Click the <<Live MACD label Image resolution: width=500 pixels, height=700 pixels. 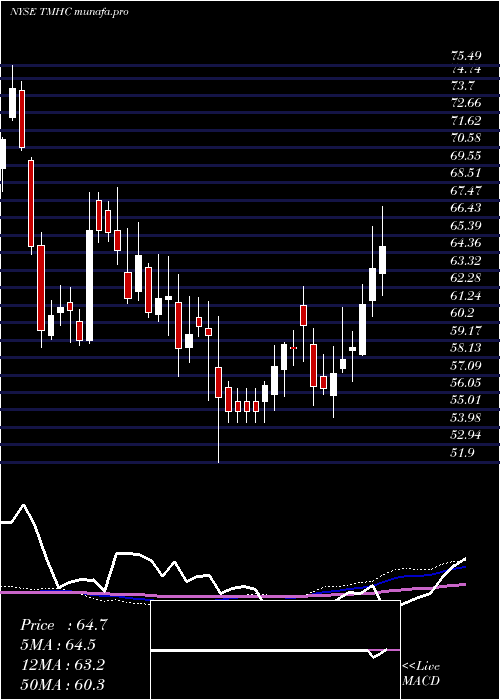(x=421, y=674)
